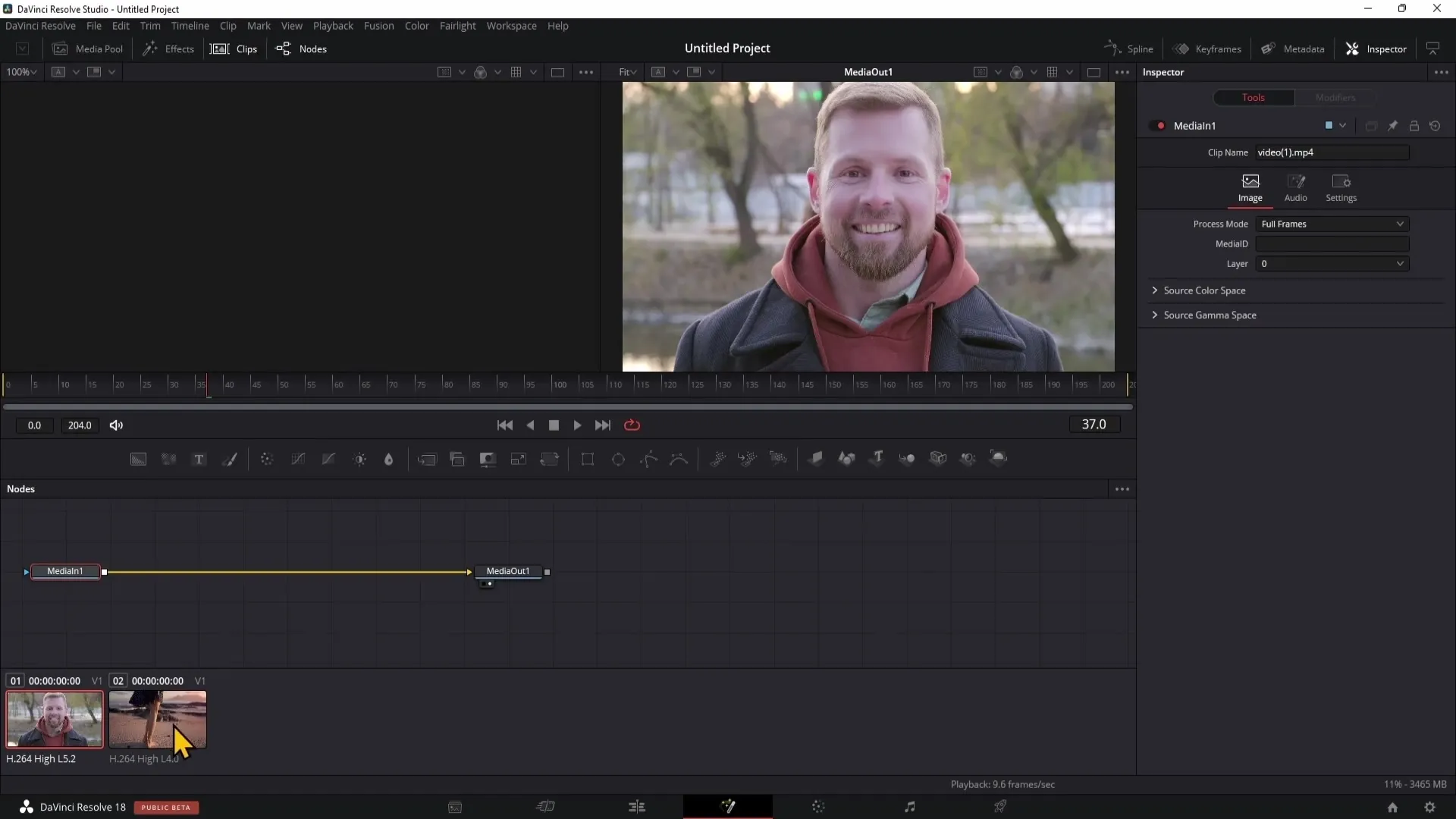Open project settings gear
This screenshot has height=819, width=1456.
1429,808
